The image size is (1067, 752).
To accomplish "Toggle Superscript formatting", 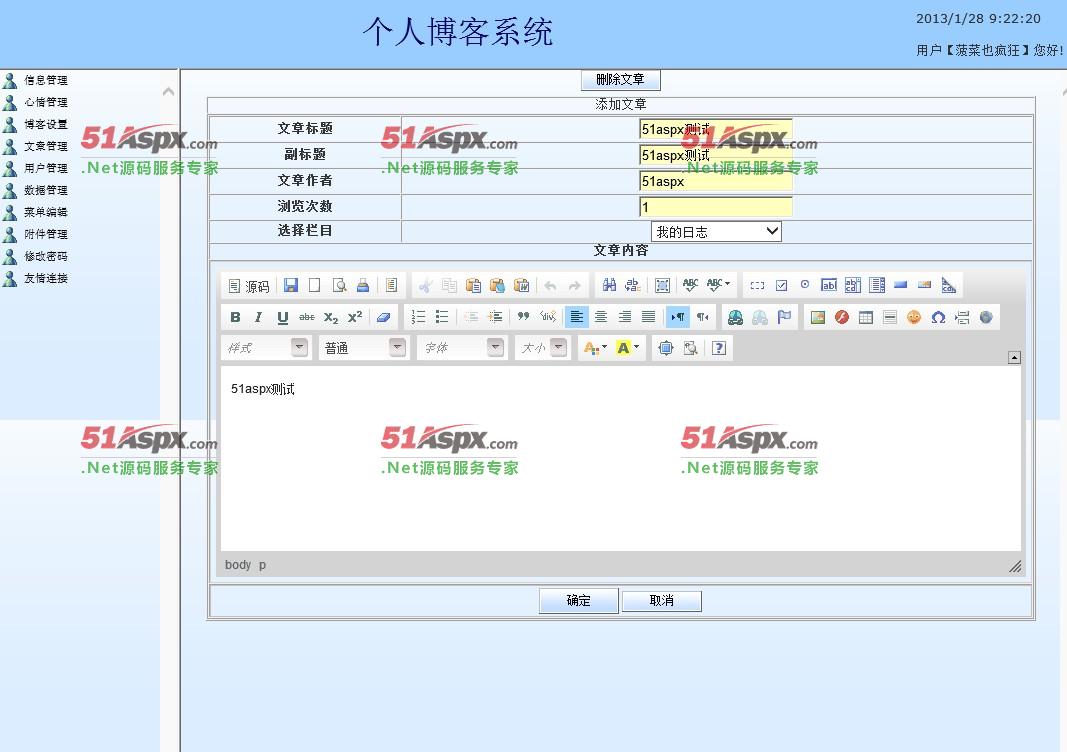I will tap(355, 317).
